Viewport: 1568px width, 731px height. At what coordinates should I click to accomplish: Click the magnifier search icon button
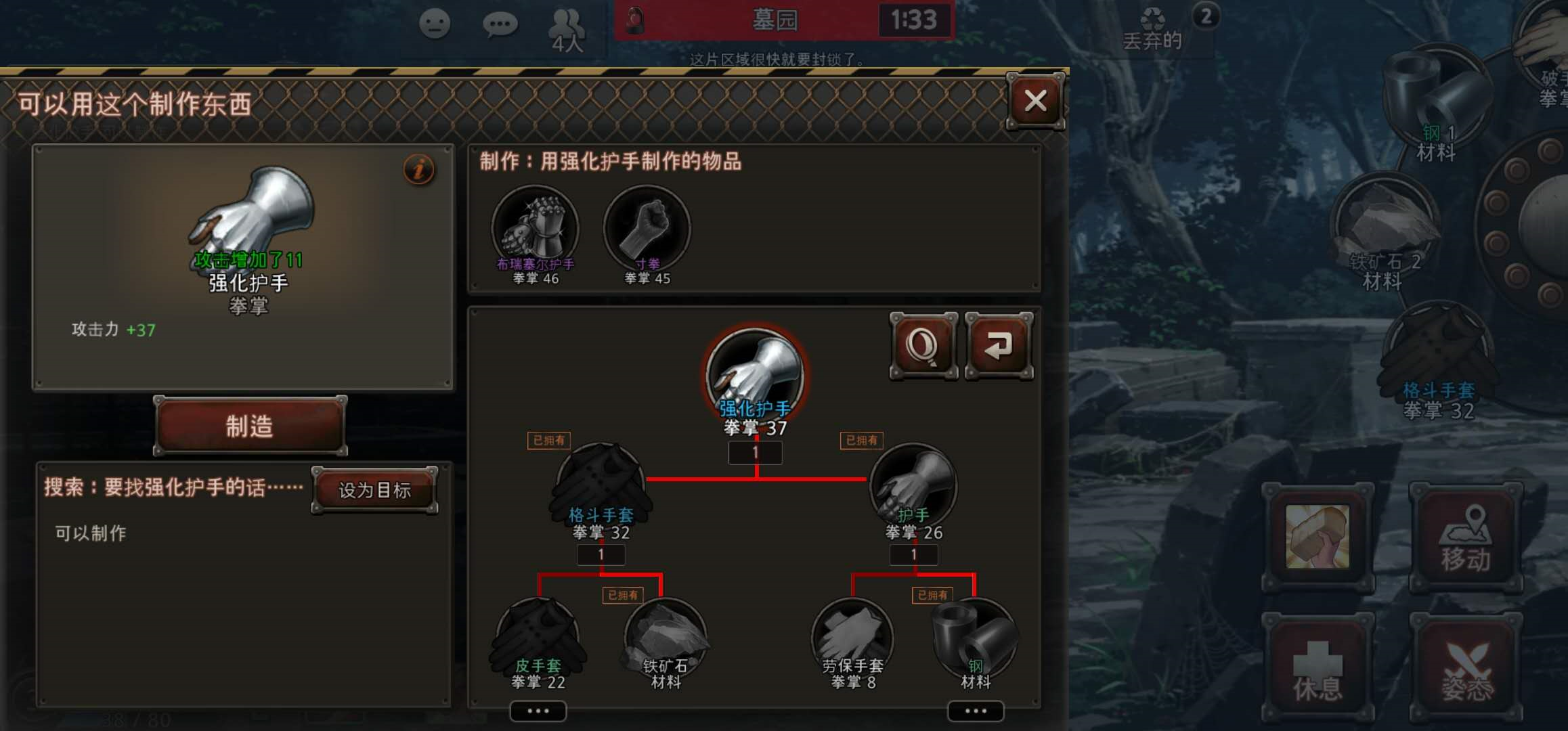[923, 346]
